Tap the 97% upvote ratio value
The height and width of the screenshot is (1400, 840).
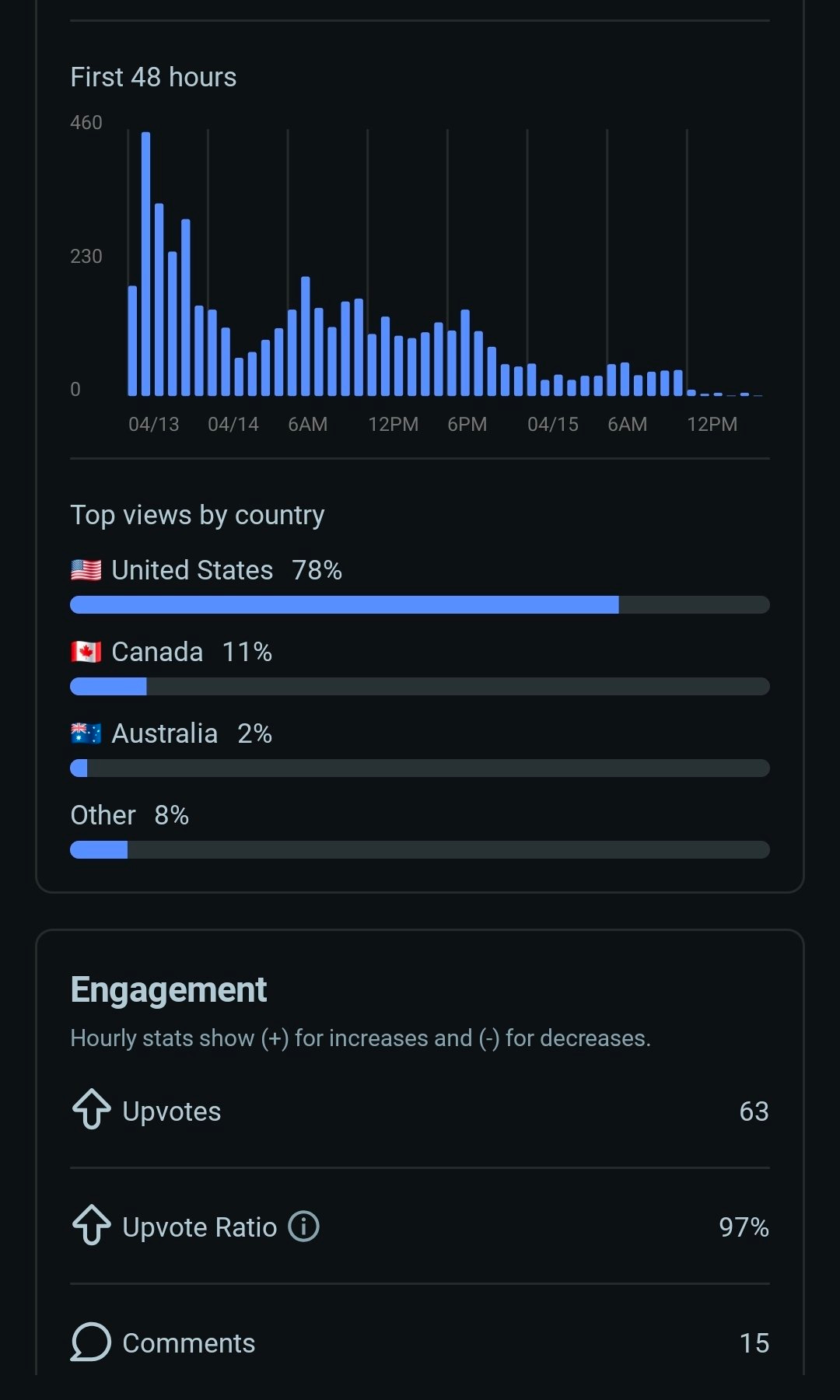[x=743, y=1227]
